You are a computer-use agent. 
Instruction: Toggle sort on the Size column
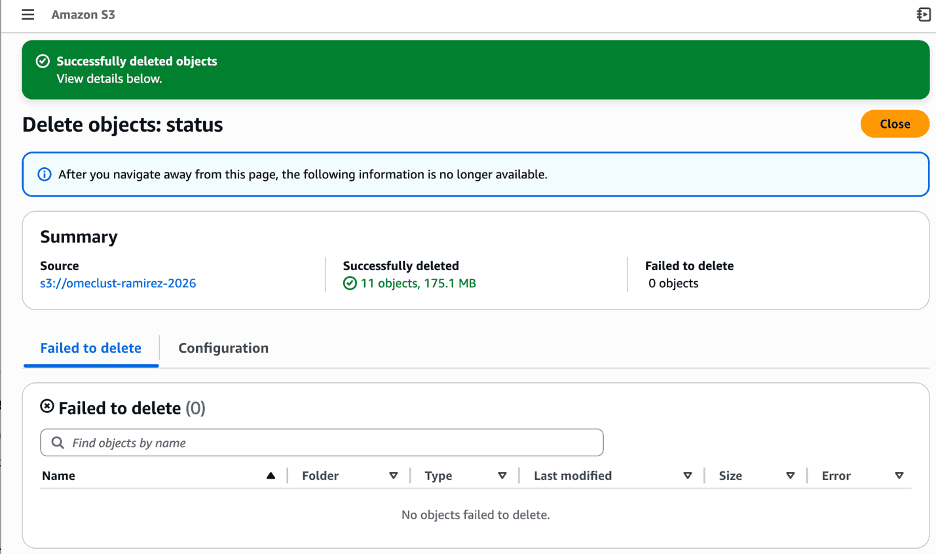790,476
